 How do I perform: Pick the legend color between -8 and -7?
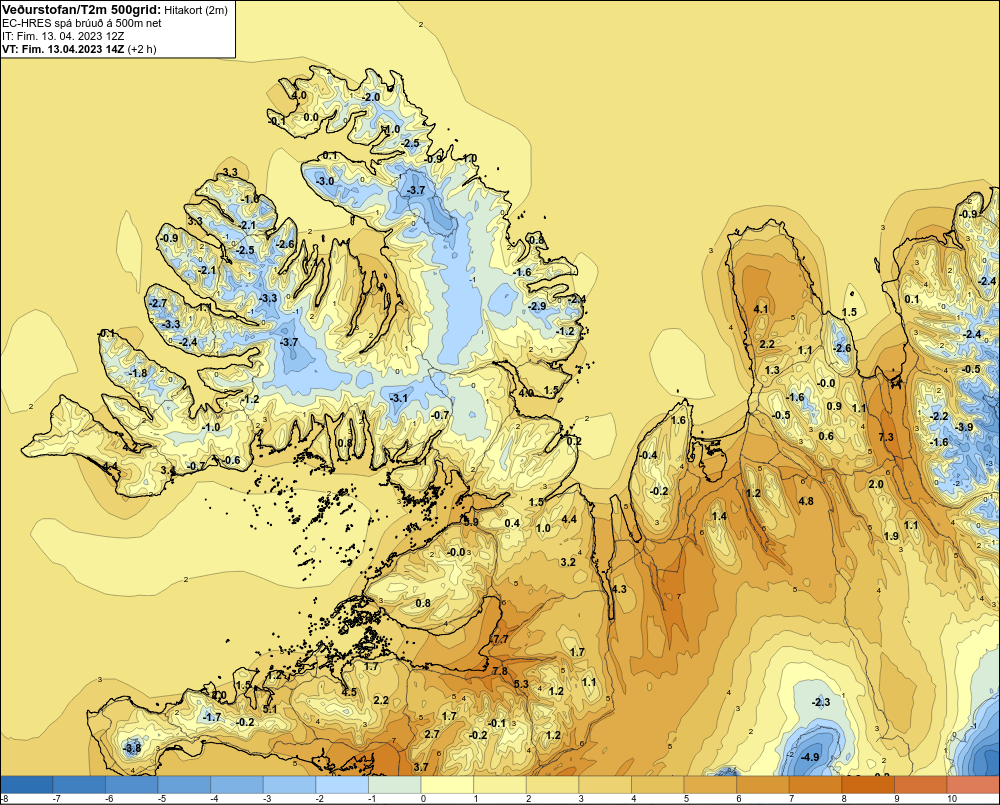coord(27,784)
